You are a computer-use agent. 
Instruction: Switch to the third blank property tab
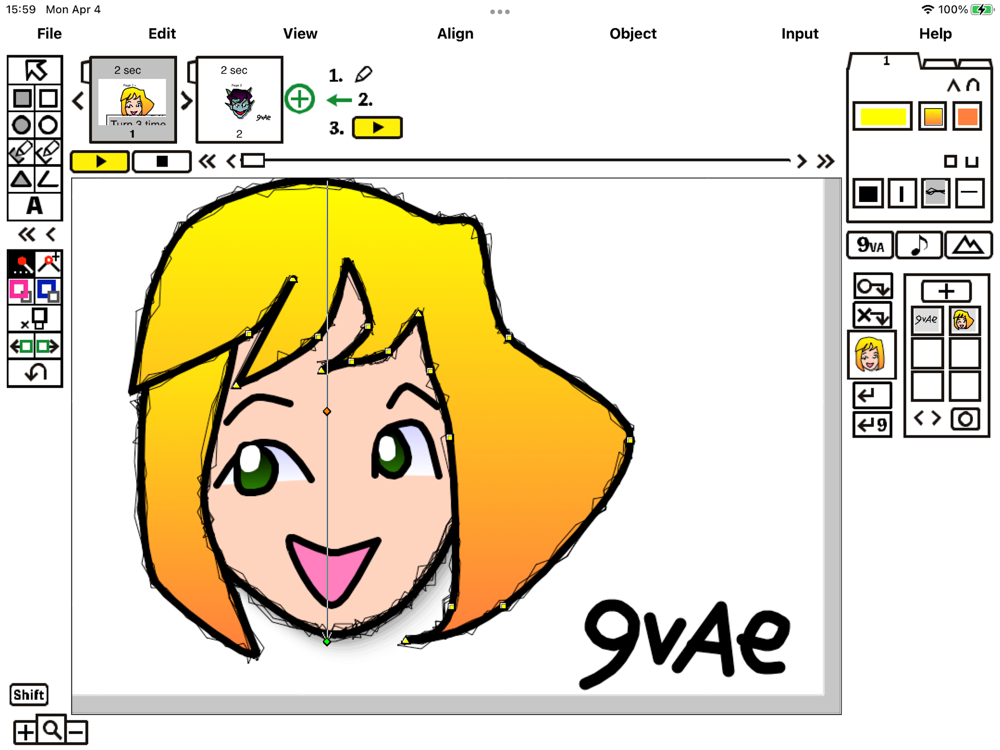coord(975,63)
